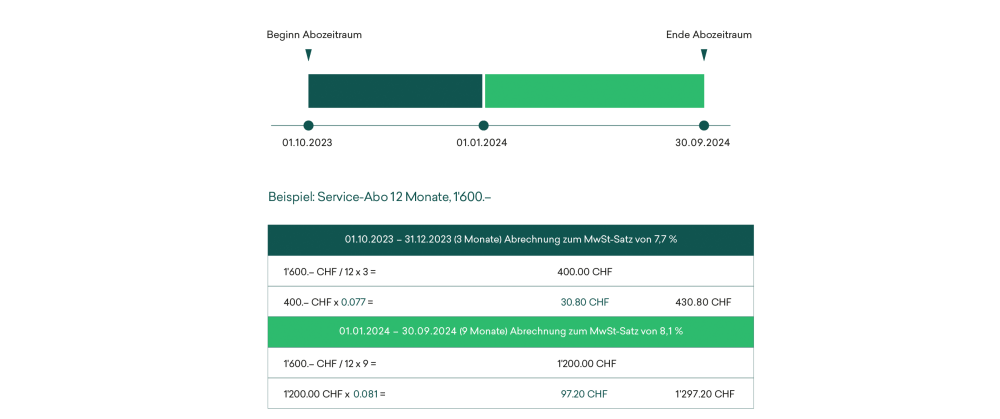Click the 0.077 multiplier in the formula

click(354, 302)
